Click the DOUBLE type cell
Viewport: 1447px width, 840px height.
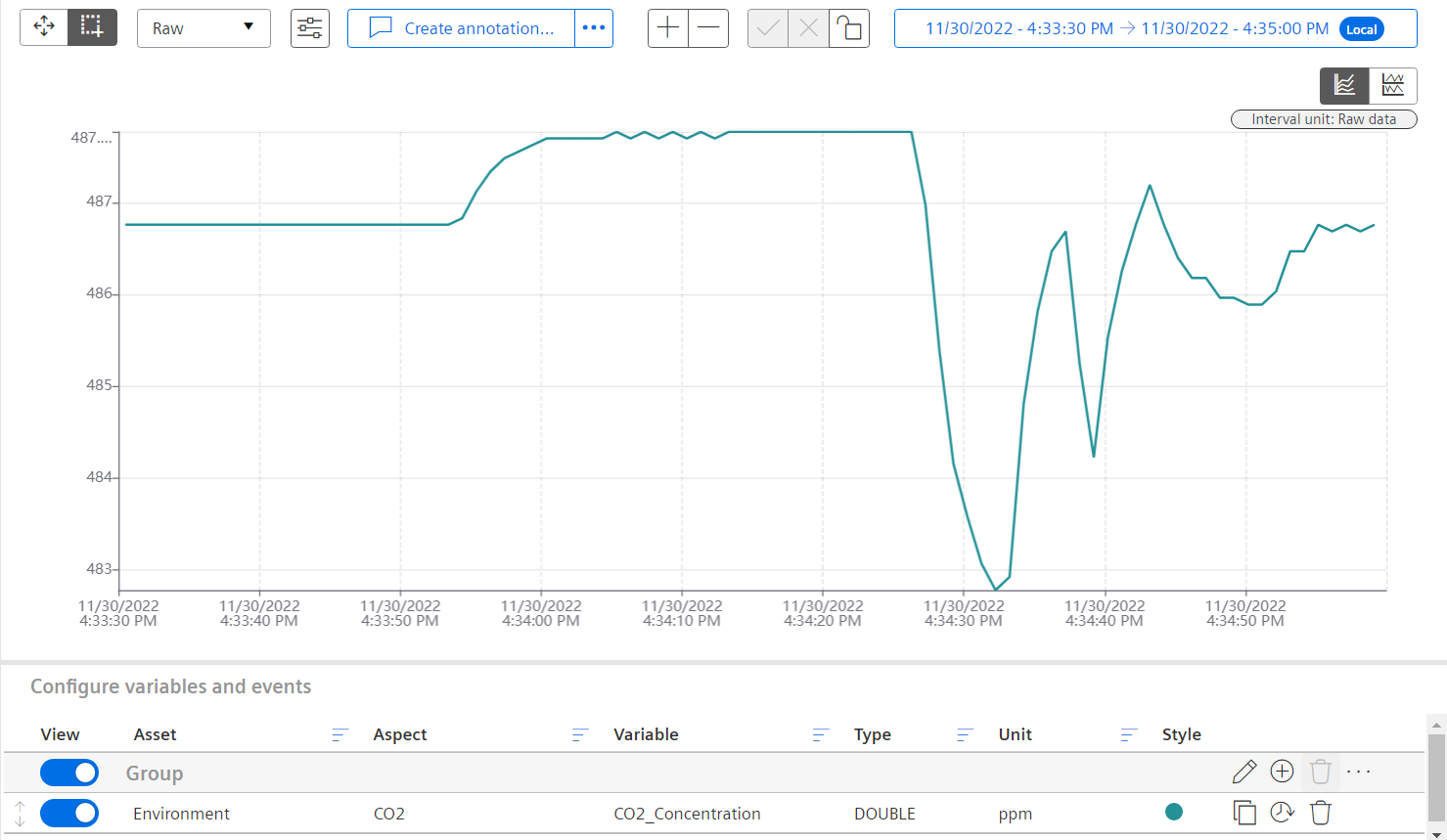coord(884,814)
